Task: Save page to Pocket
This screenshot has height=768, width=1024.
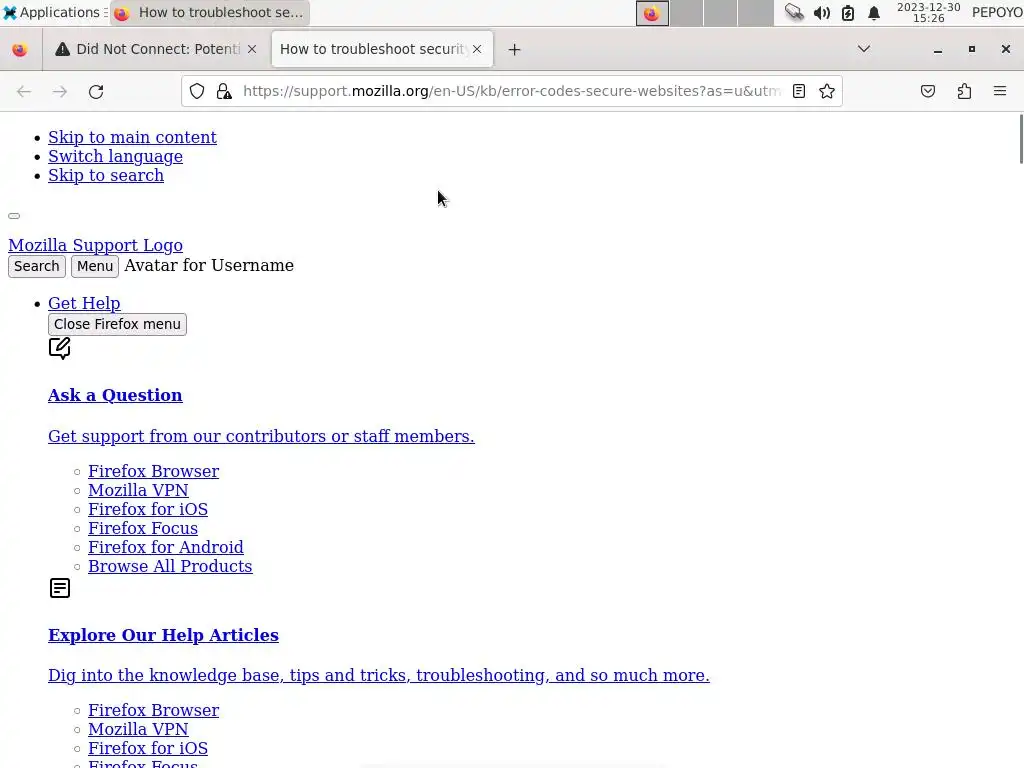Action: pyautogui.click(x=928, y=91)
